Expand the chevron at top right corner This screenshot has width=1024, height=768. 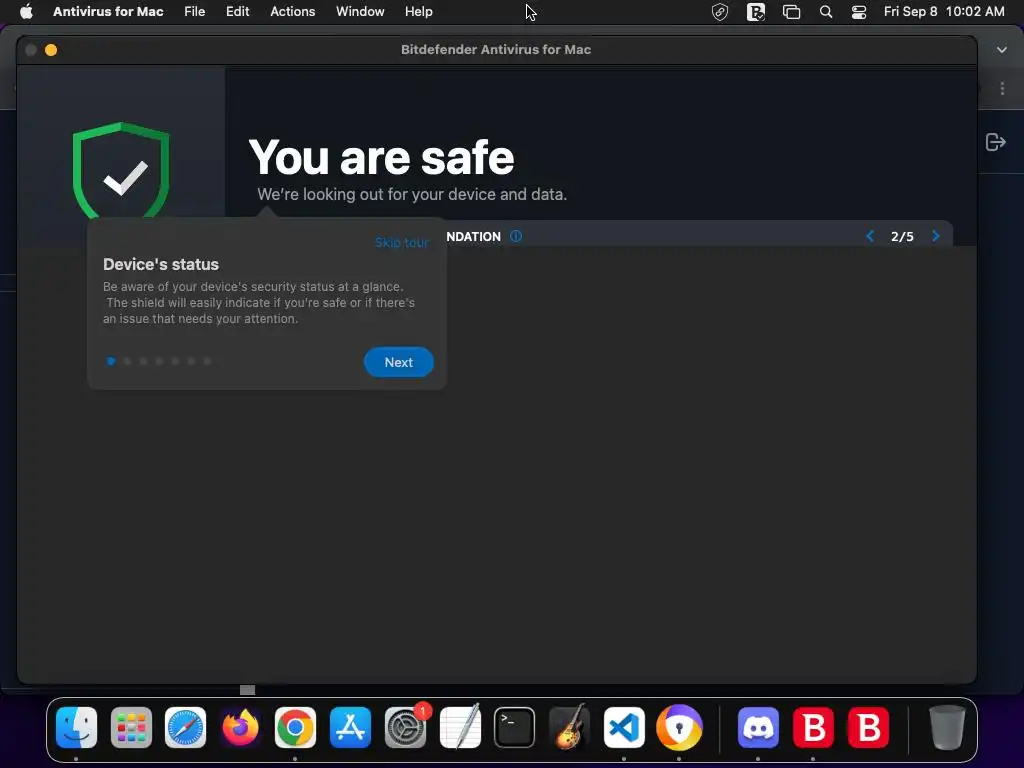coord(1002,50)
